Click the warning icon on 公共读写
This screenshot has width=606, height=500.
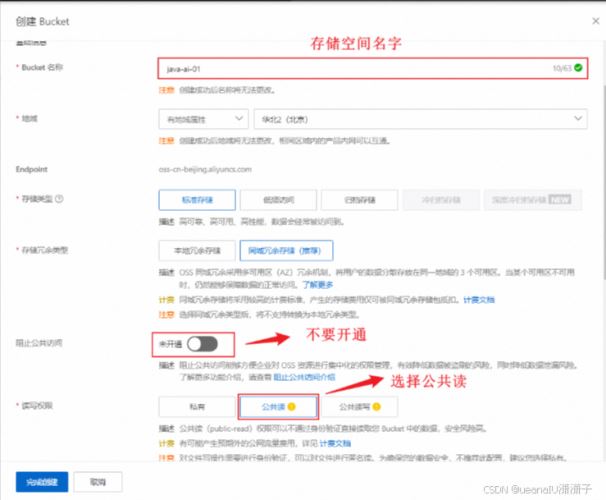click(x=376, y=406)
